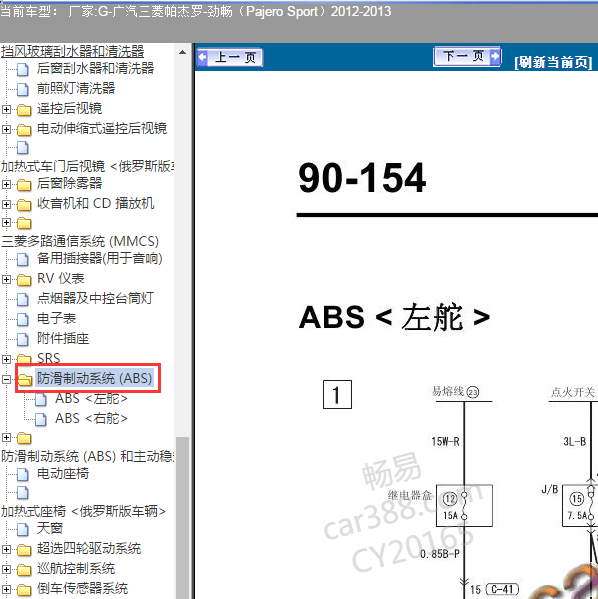This screenshot has width=598, height=599.
Task: Expand the 后窗除雾器 folder
Action: pyautogui.click(x=6, y=185)
